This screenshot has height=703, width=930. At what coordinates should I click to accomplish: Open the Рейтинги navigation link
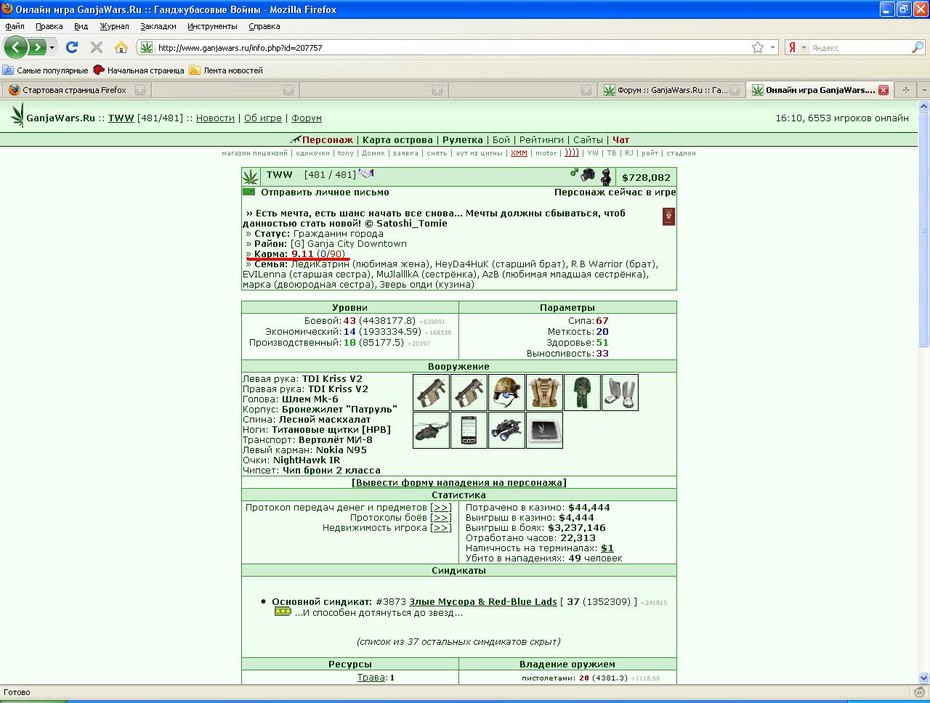click(x=542, y=140)
